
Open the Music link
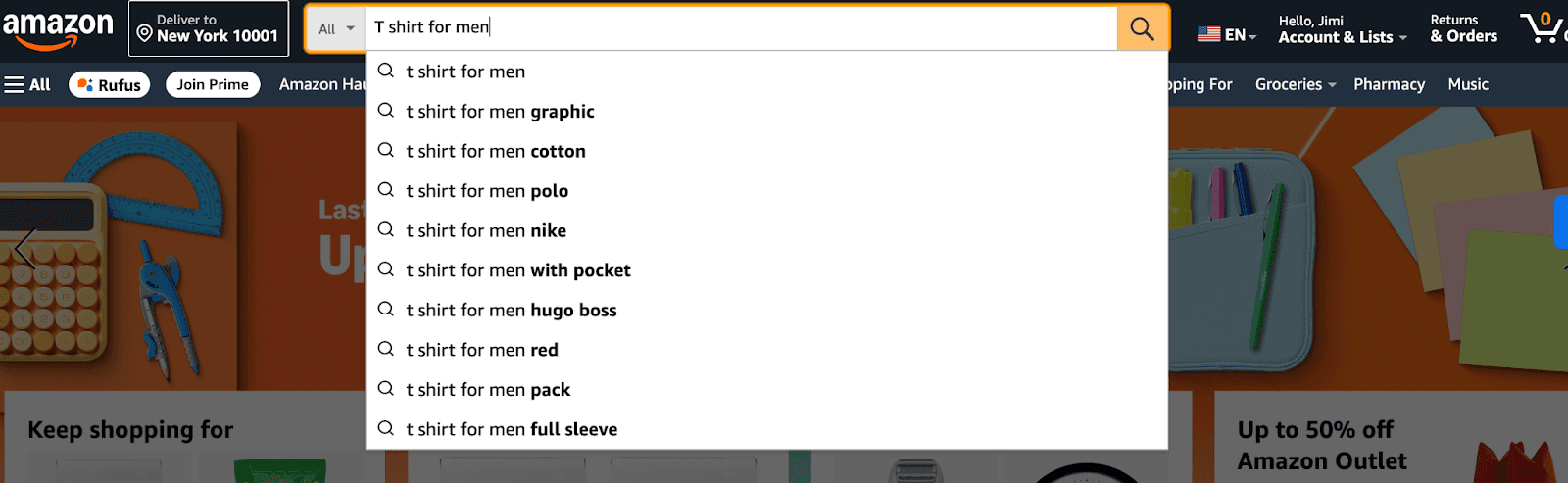(1468, 85)
